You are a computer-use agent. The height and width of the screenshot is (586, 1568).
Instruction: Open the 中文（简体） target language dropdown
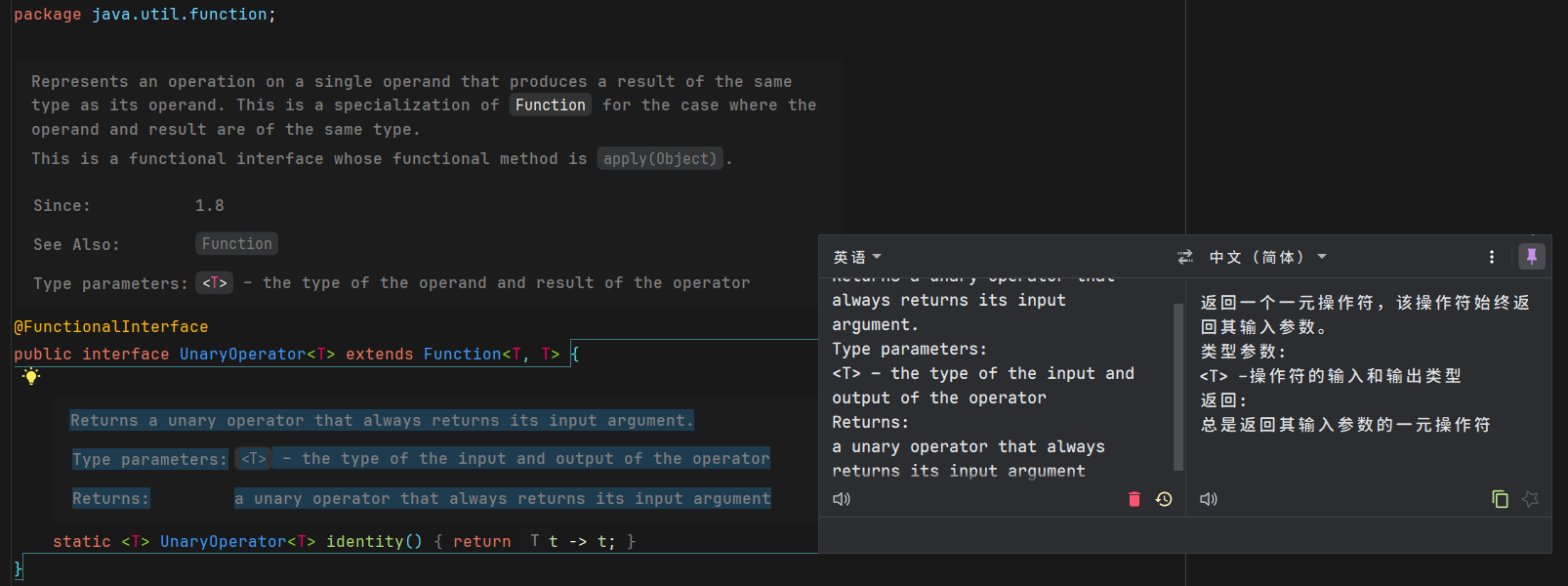(1266, 257)
